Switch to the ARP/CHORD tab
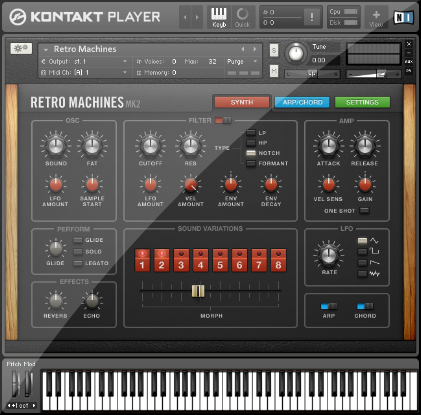The width and height of the screenshot is (421, 415). [x=302, y=102]
